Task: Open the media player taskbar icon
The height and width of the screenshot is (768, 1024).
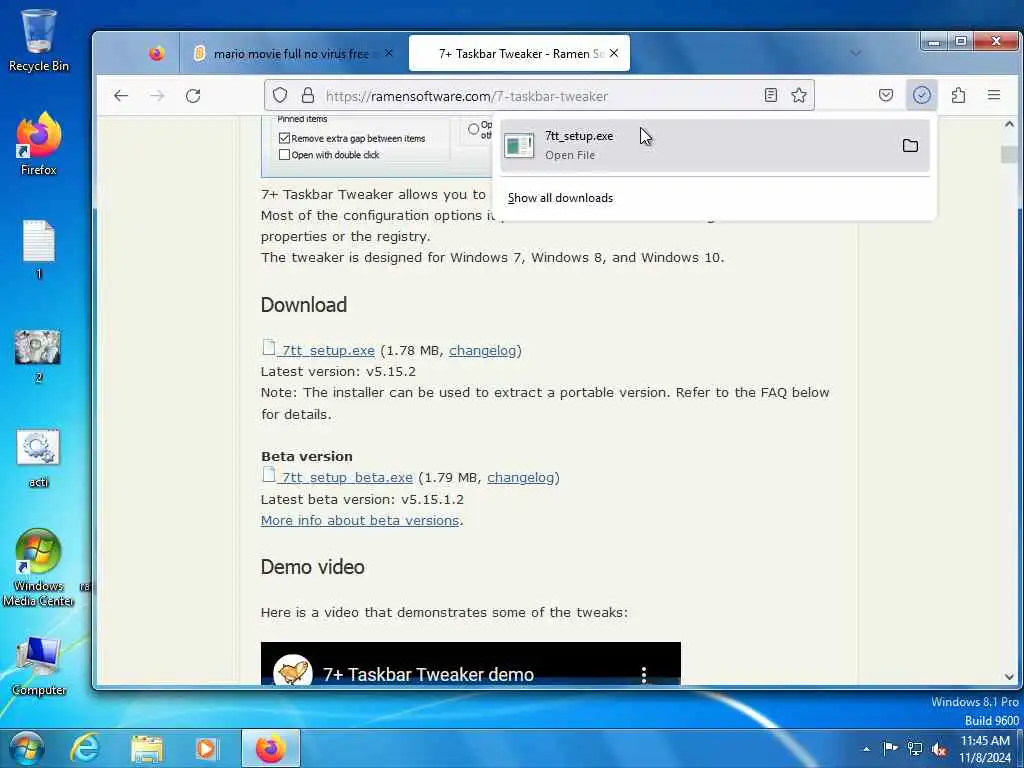Action: pos(207,748)
